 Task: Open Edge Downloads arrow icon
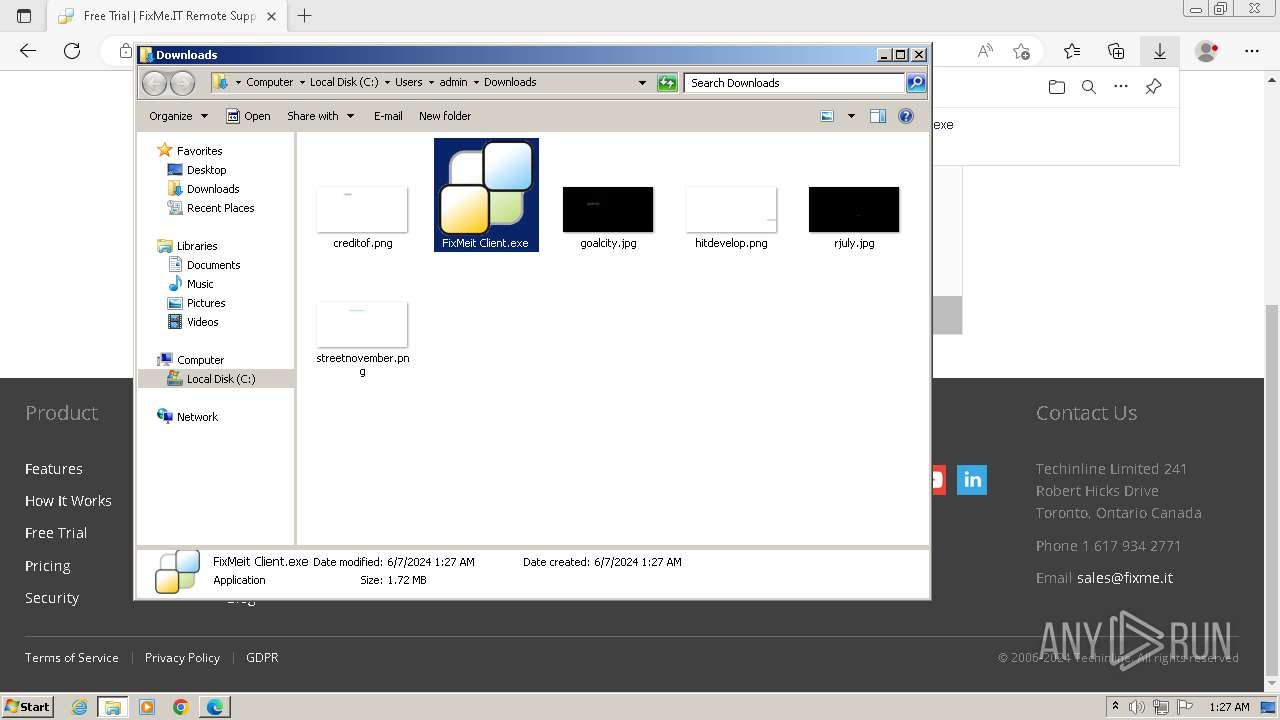click(x=1160, y=51)
